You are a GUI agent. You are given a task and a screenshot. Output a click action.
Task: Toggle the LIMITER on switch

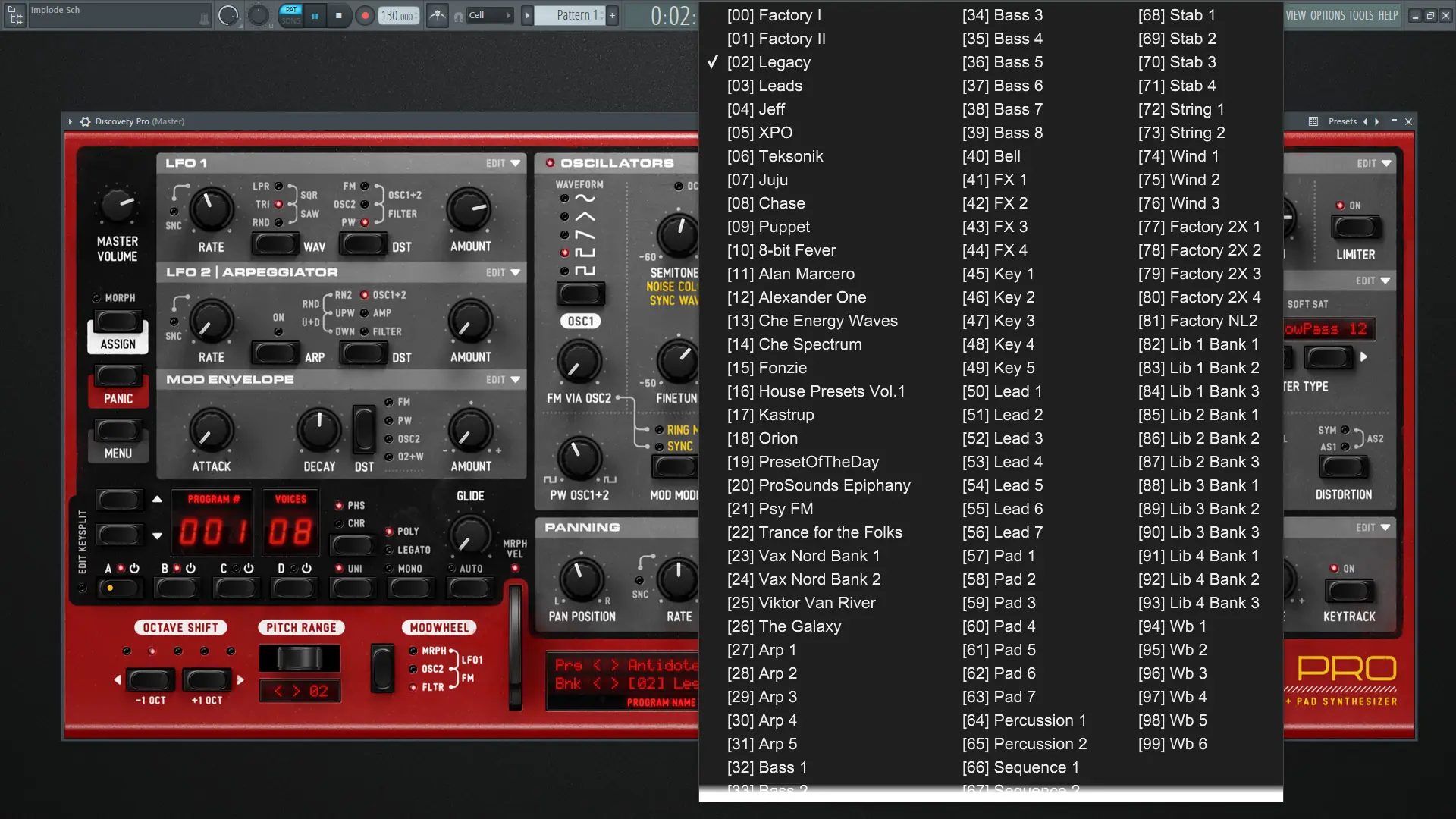1355,227
